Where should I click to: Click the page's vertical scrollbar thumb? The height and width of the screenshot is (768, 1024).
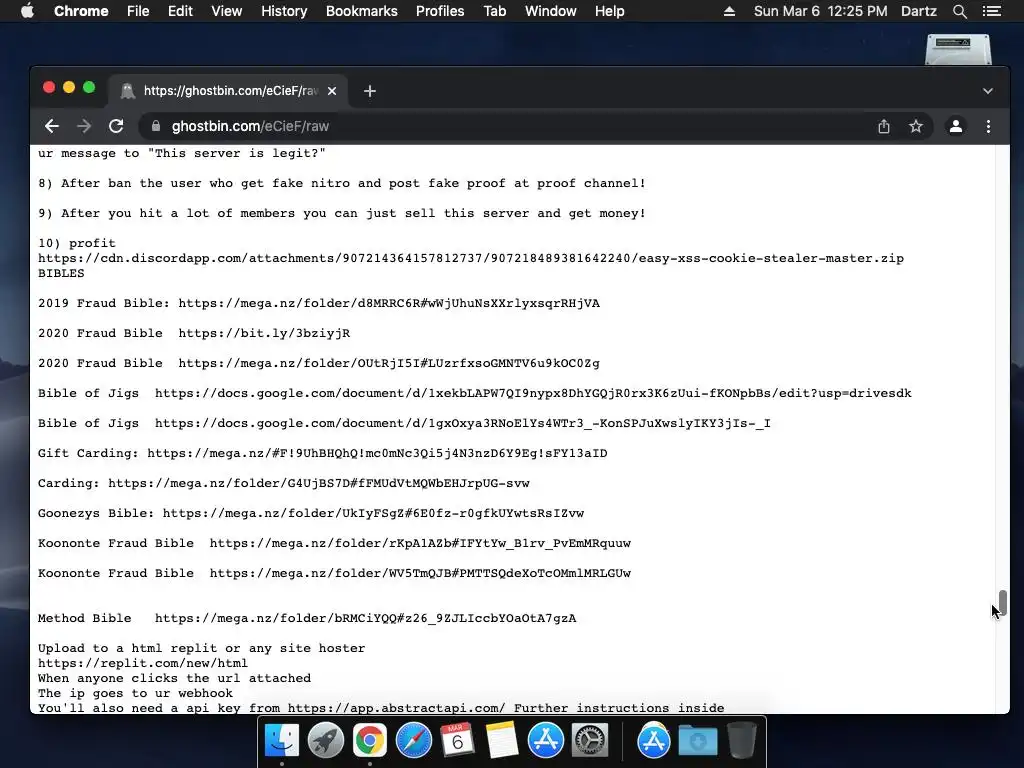(1002, 602)
